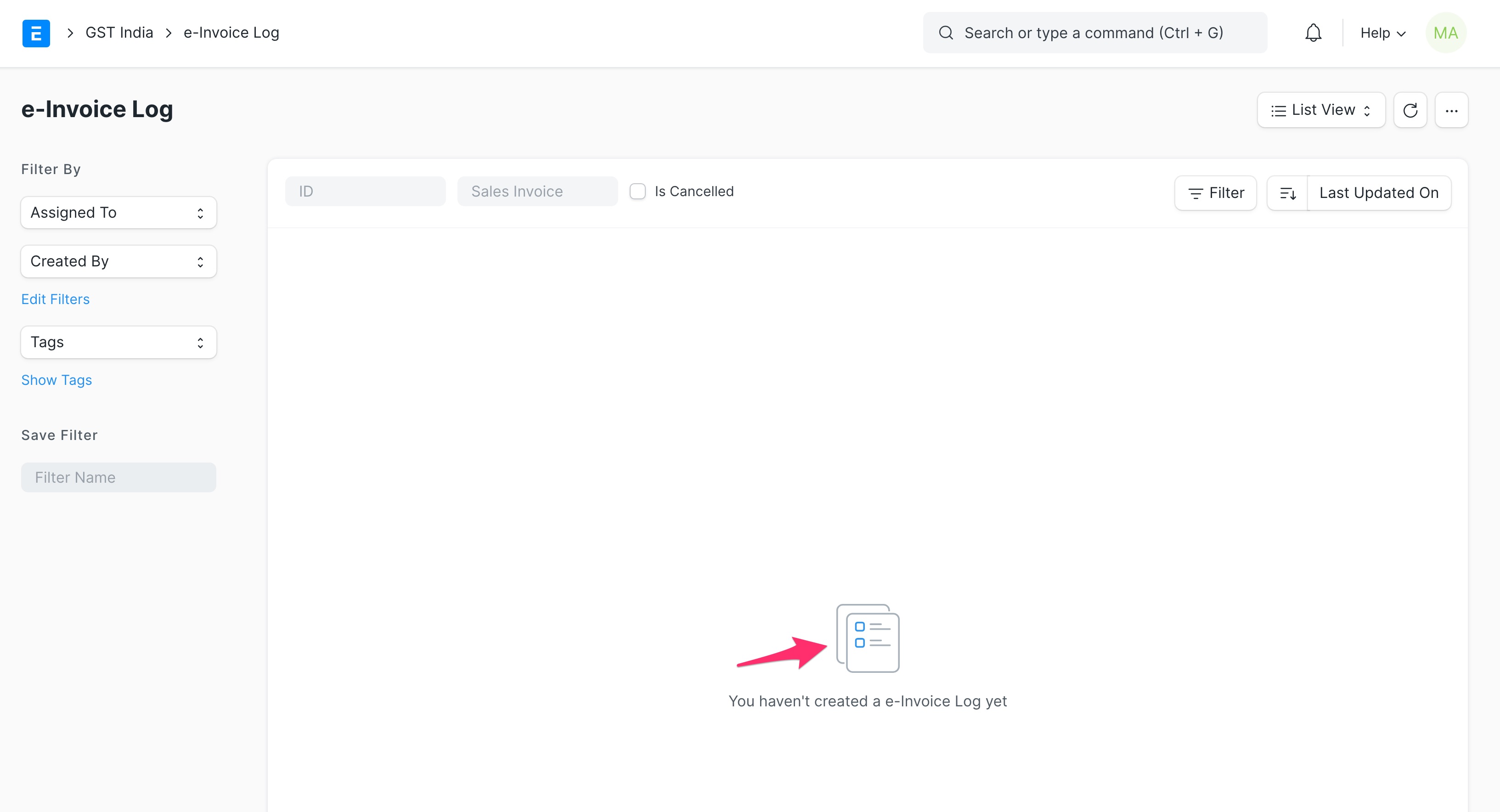The image size is (1500, 812).
Task: Click the MA user avatar
Action: click(1446, 33)
